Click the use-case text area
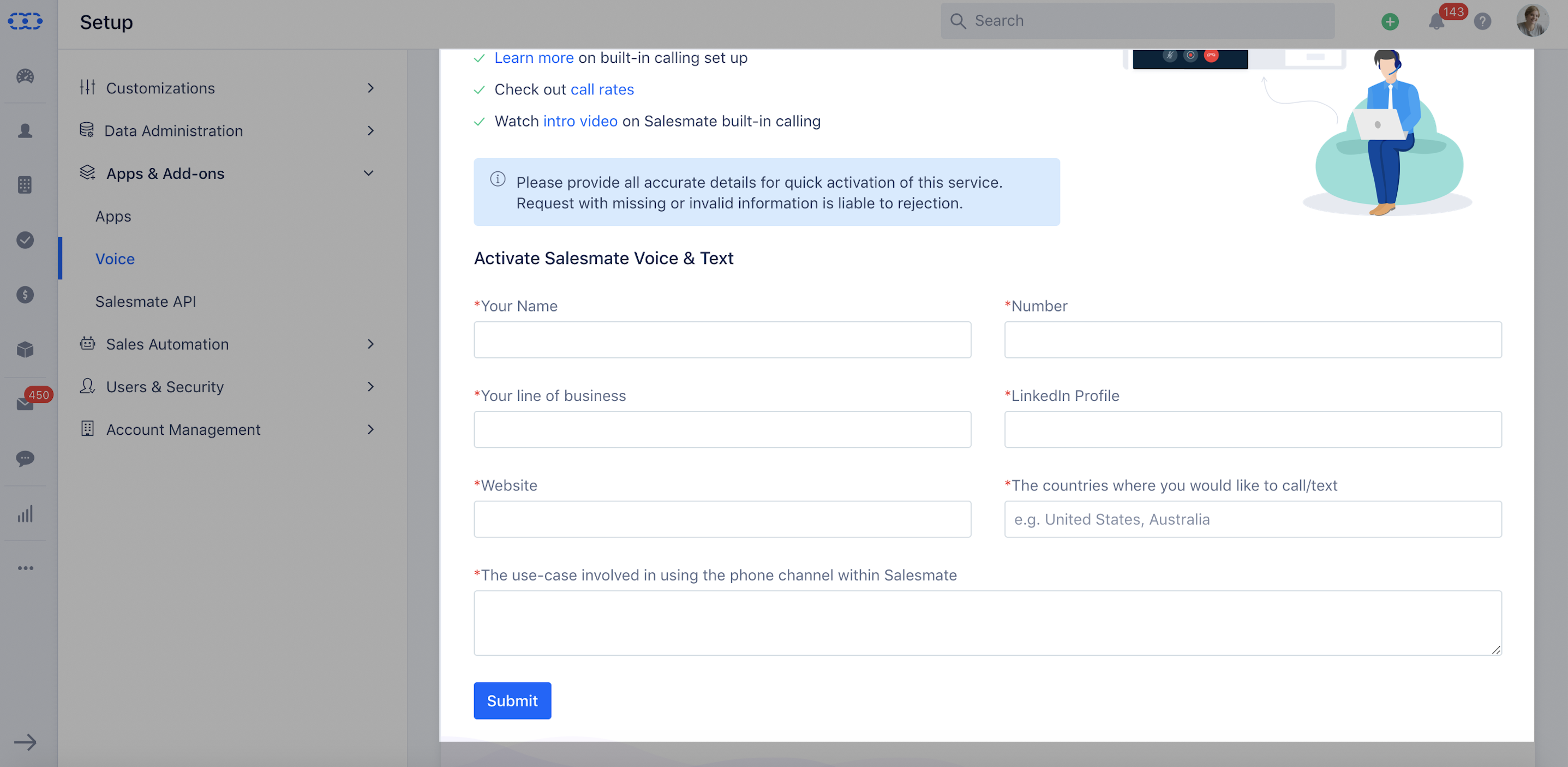1568x767 pixels. (x=988, y=623)
